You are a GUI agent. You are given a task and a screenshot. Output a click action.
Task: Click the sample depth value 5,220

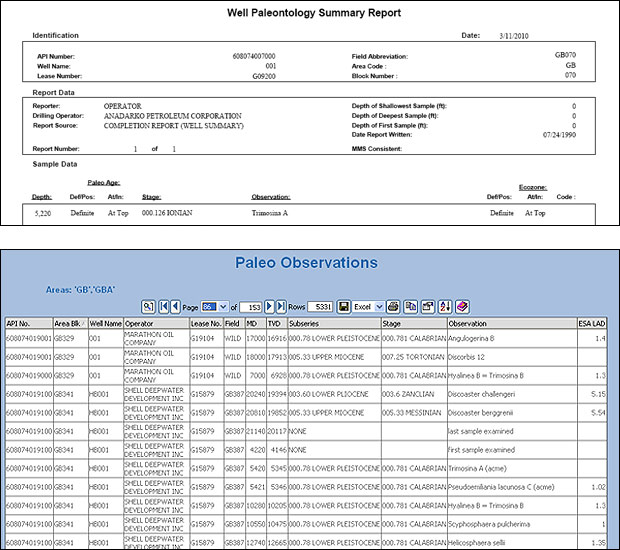click(x=43, y=214)
